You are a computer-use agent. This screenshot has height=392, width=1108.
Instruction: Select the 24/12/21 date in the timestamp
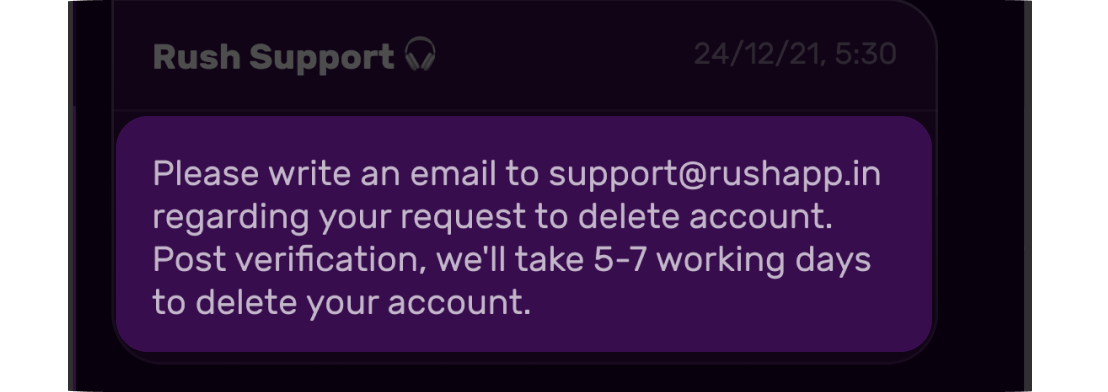pyautogui.click(x=759, y=55)
